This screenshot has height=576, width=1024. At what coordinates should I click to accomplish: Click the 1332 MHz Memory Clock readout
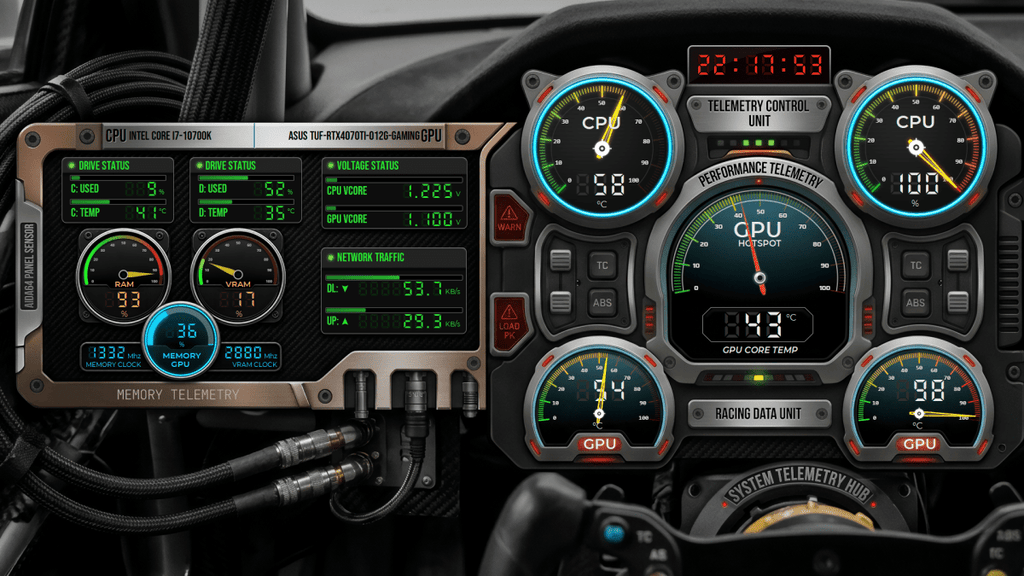(x=114, y=353)
